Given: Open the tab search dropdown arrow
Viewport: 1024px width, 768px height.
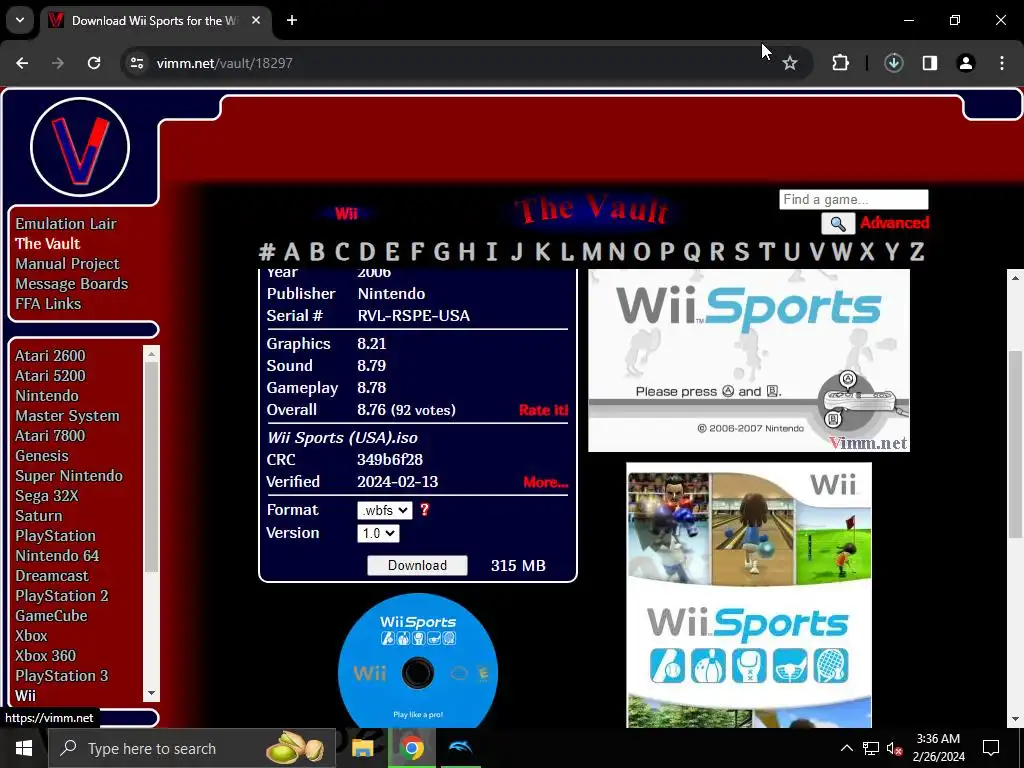Looking at the screenshot, I should pyautogui.click(x=20, y=20).
